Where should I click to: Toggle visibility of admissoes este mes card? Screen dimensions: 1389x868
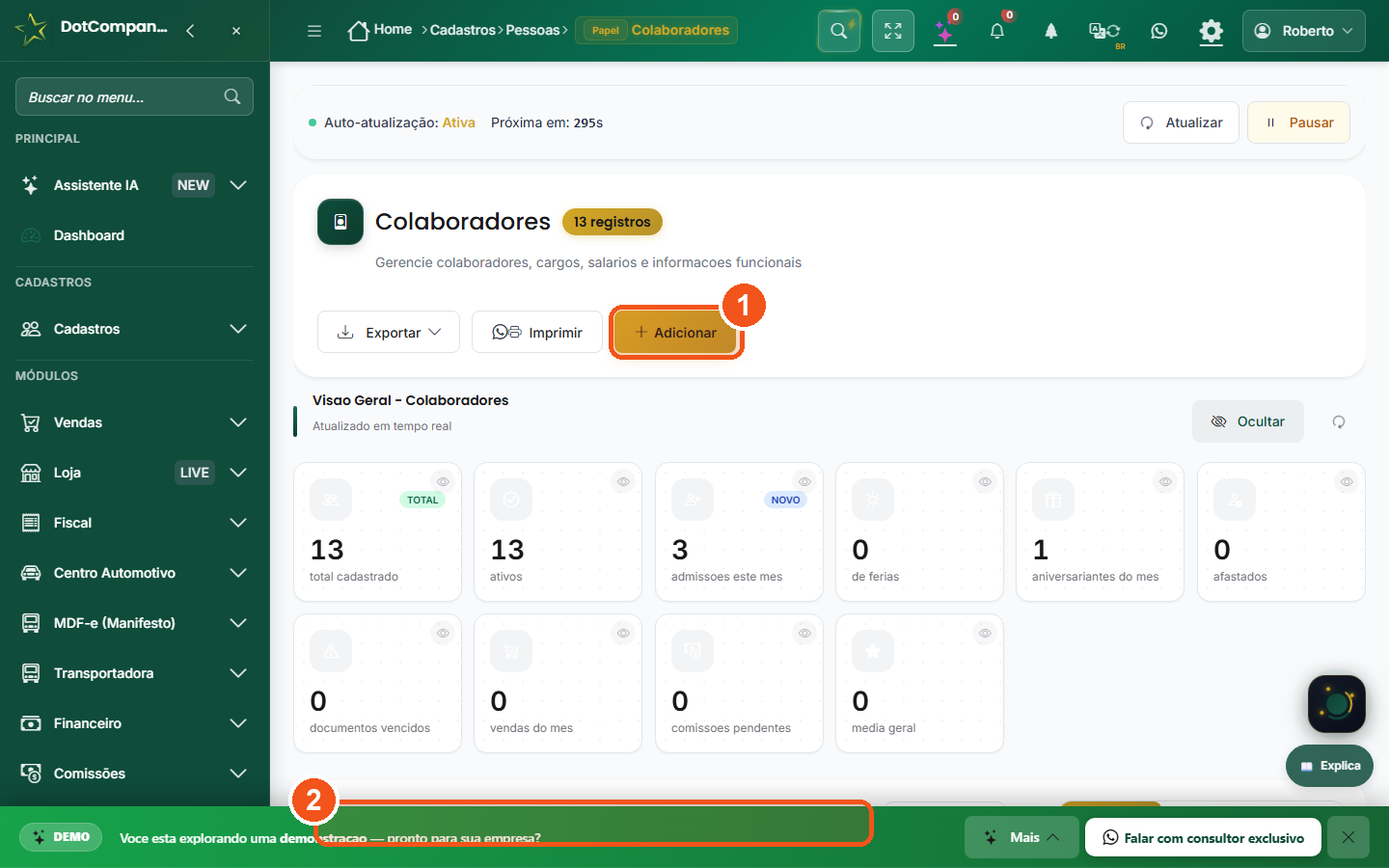pyautogui.click(x=804, y=481)
